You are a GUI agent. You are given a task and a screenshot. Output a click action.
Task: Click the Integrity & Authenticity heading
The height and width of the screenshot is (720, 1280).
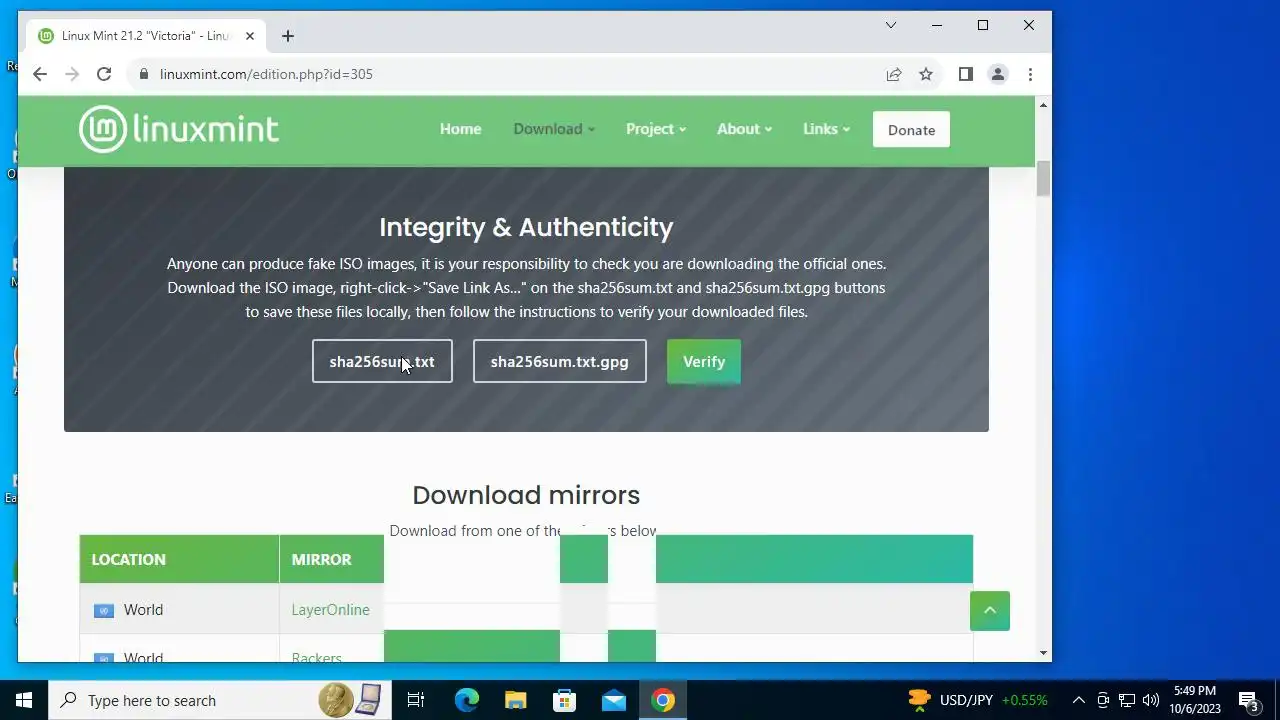[526, 227]
